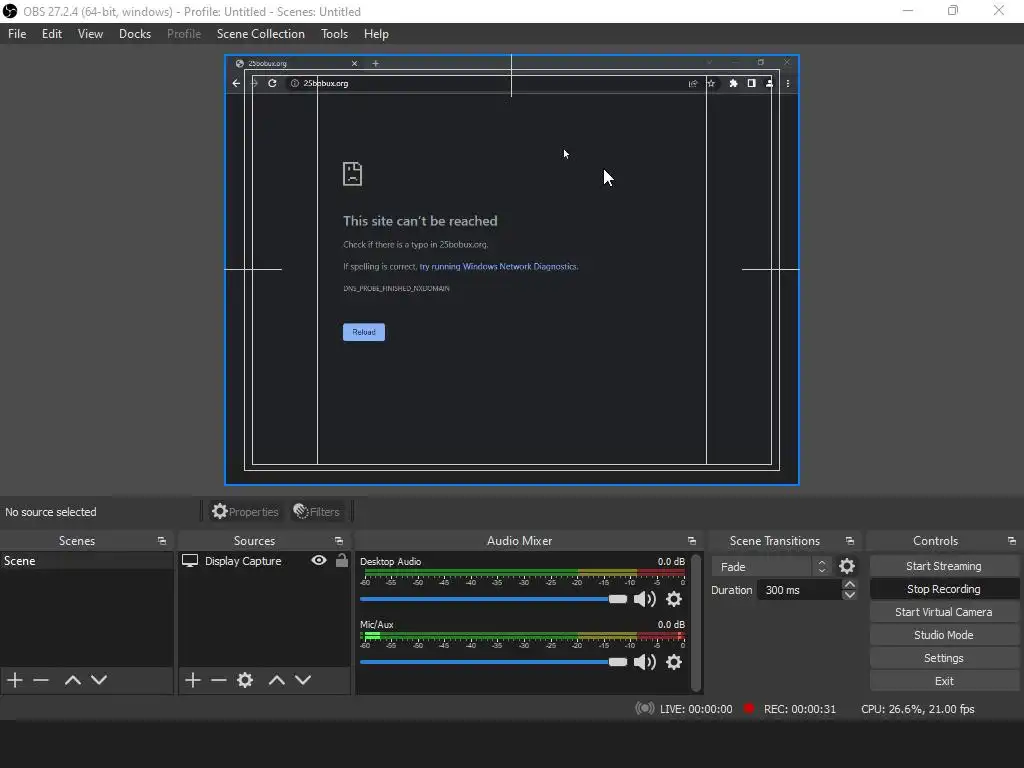This screenshot has height=768, width=1024.
Task: Start the Virtual Camera
Action: tap(944, 612)
